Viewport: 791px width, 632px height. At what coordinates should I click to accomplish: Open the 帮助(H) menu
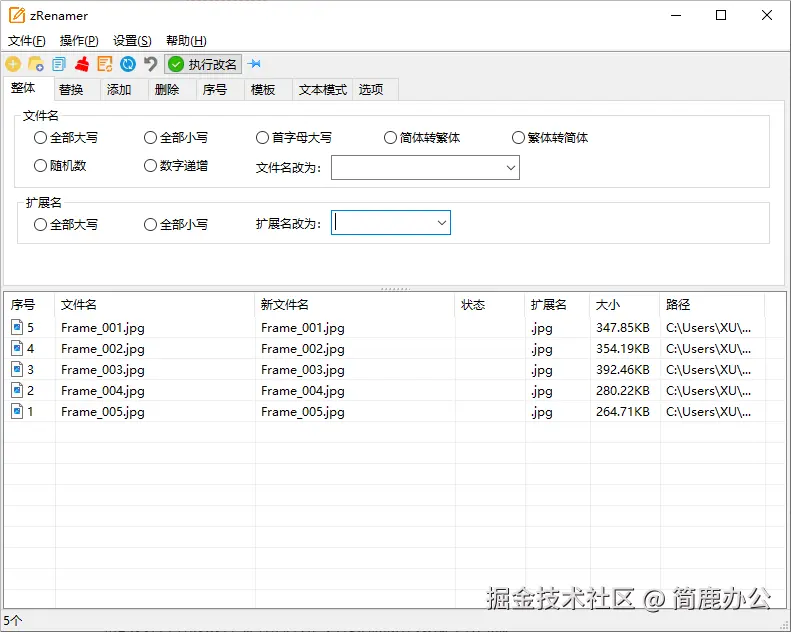point(186,41)
